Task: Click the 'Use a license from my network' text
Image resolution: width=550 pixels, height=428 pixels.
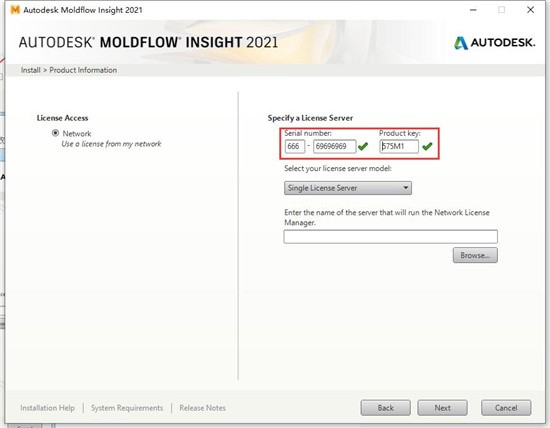Action: coord(111,144)
